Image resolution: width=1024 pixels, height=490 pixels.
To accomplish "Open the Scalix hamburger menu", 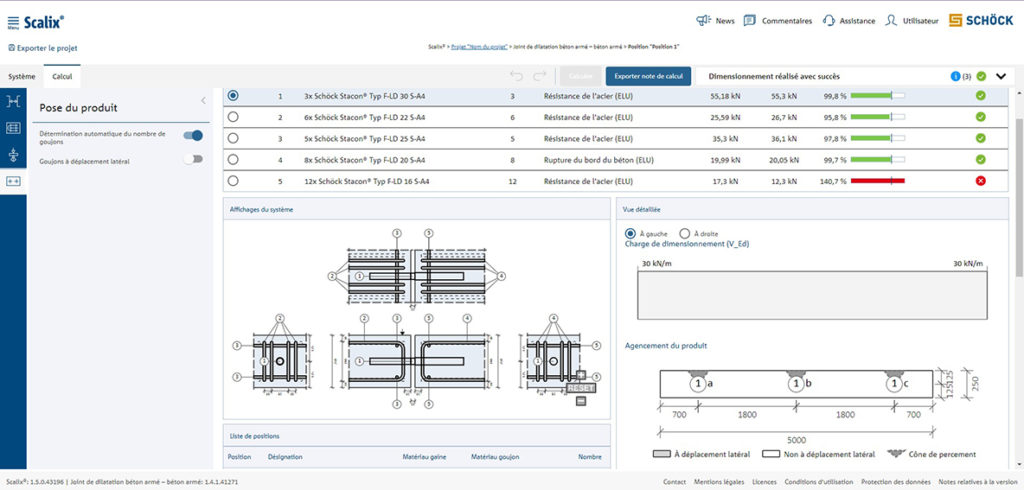I will [13, 22].
